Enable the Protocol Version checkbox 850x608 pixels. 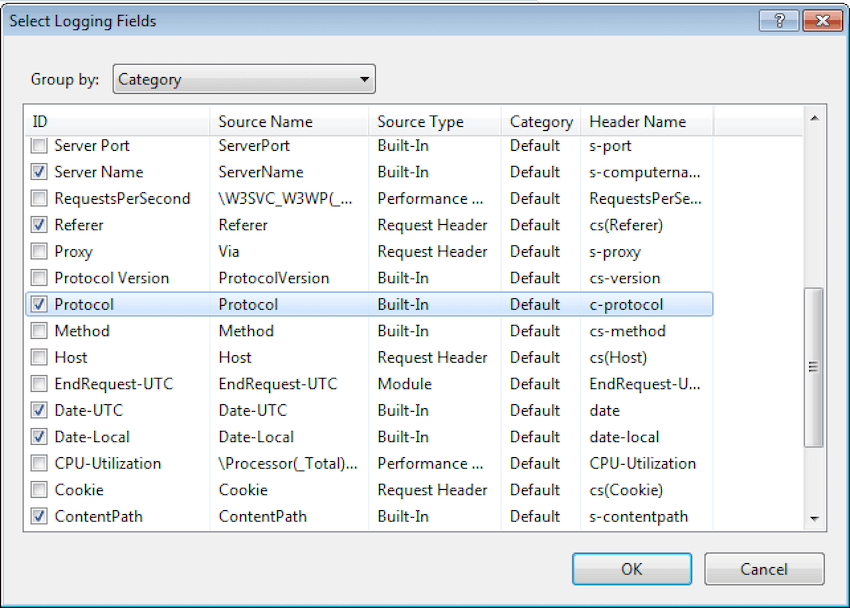click(x=39, y=278)
